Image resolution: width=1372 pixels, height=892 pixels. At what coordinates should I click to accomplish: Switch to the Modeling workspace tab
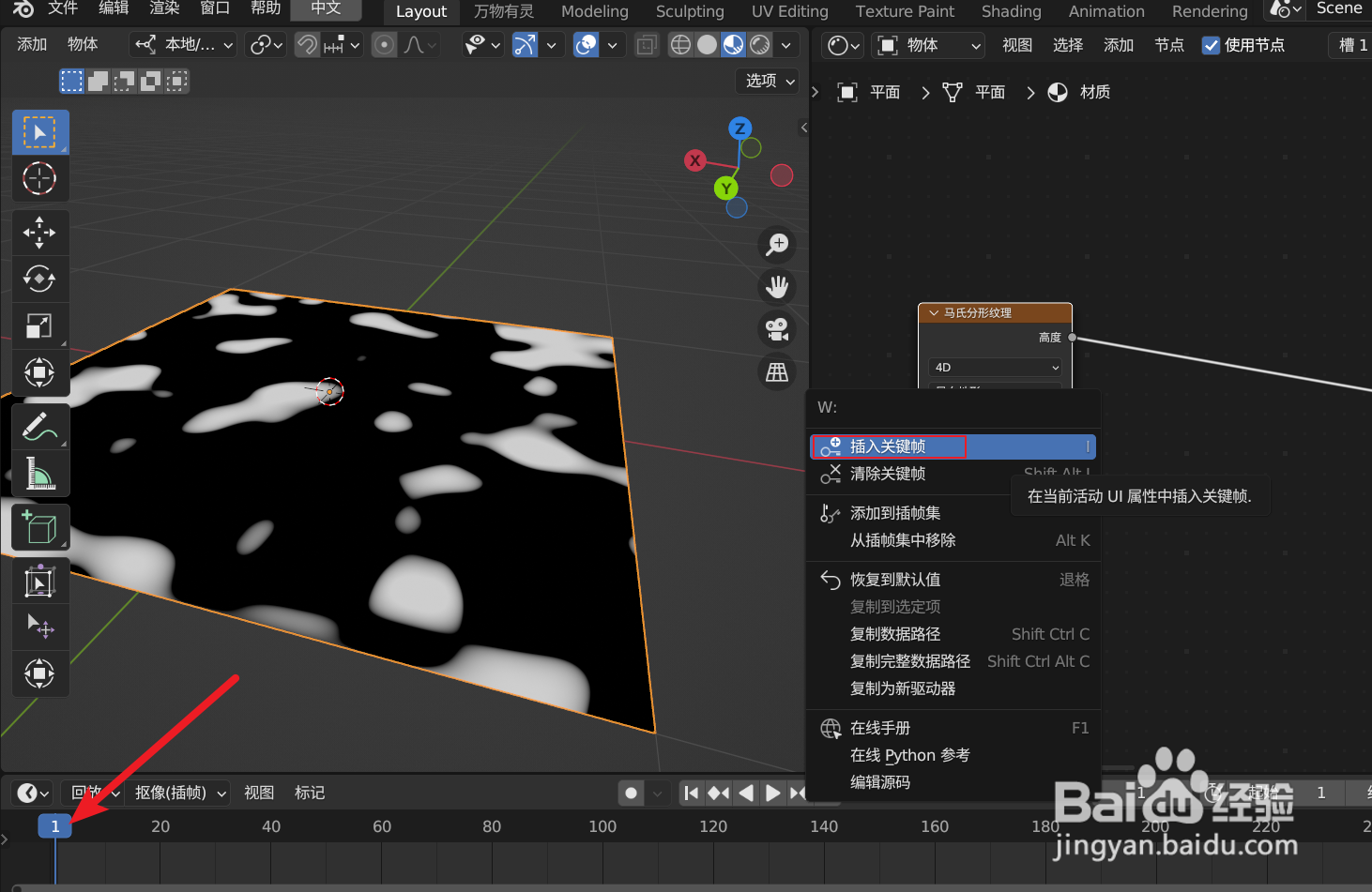pyautogui.click(x=594, y=11)
